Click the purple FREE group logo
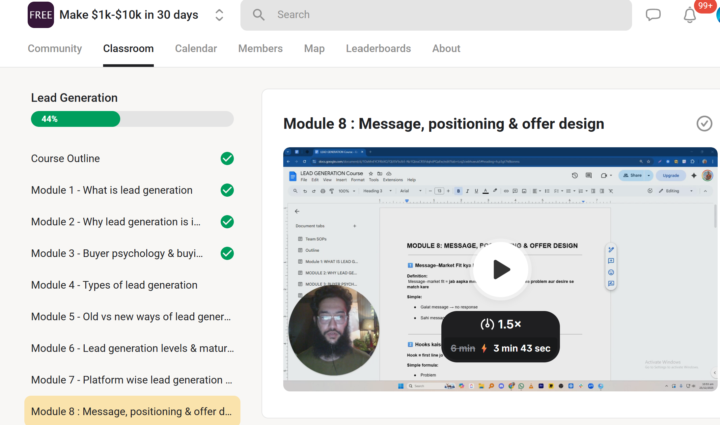This screenshot has height=425, width=720. 40,15
